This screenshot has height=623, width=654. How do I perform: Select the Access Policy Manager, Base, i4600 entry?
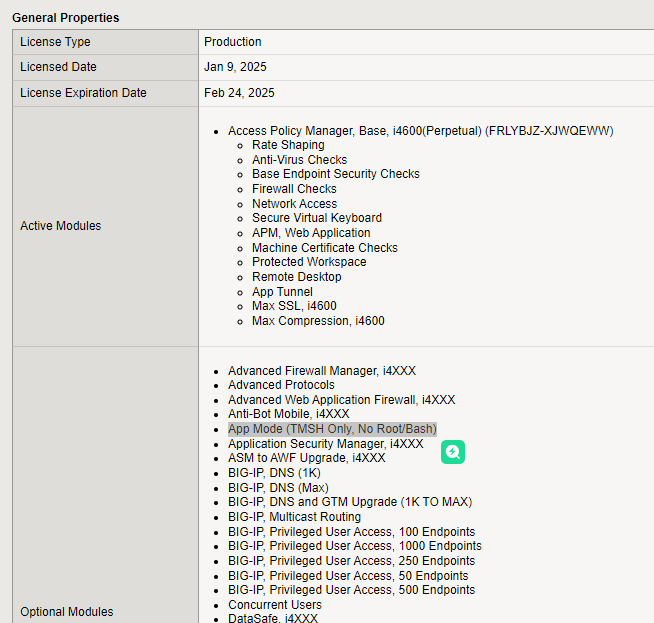tap(420, 131)
